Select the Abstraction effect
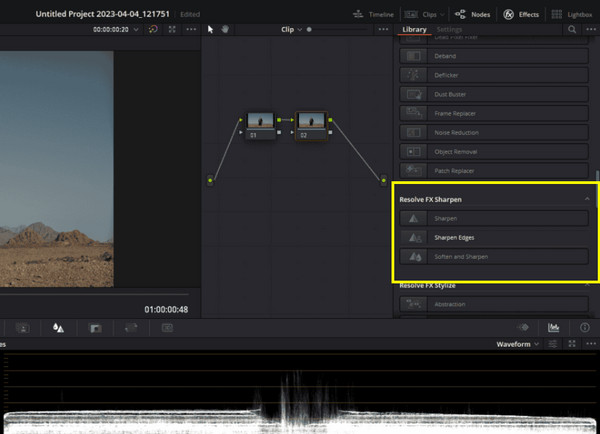Image resolution: width=600 pixels, height=434 pixels. coord(494,304)
